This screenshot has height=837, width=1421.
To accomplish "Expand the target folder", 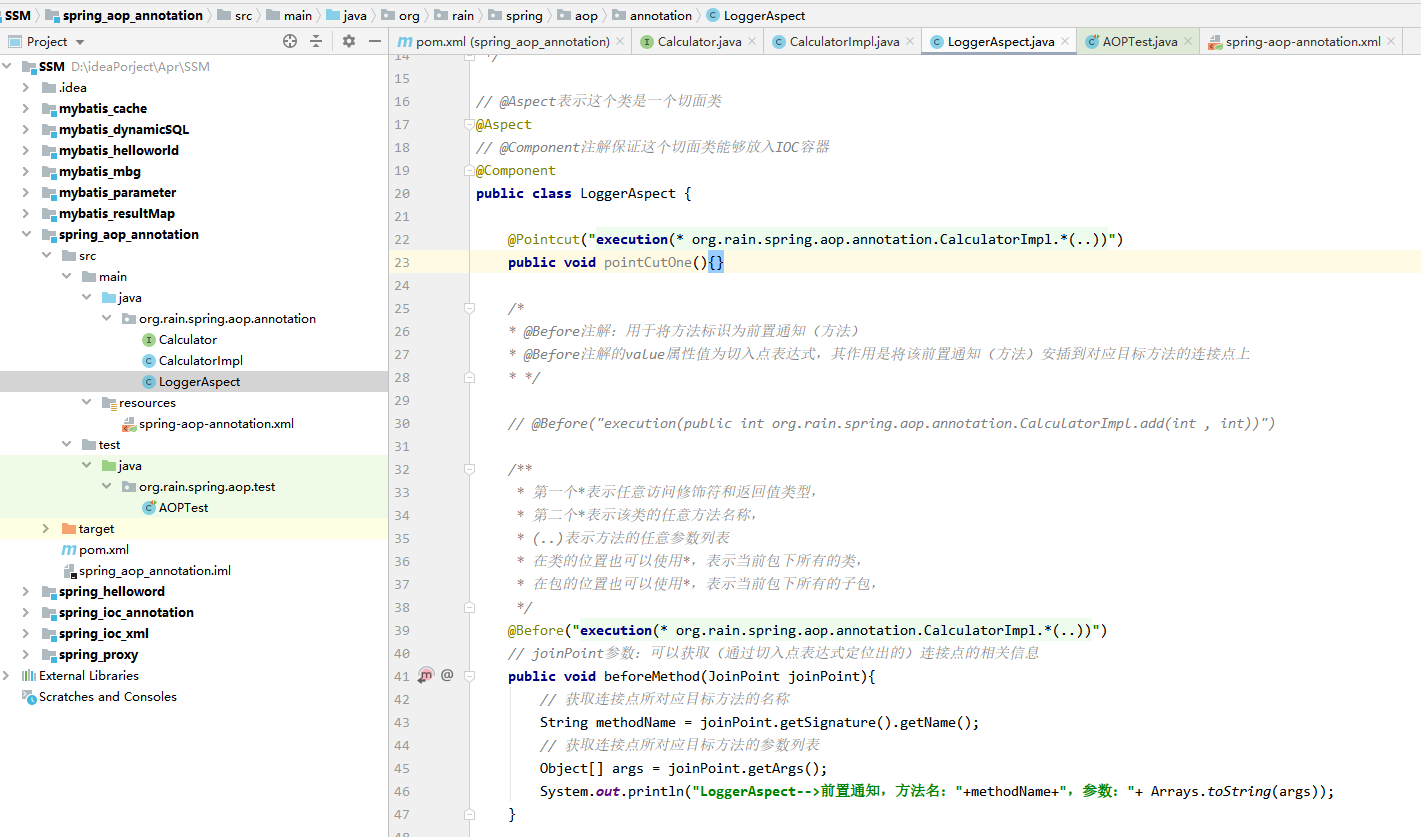I will coord(47,529).
